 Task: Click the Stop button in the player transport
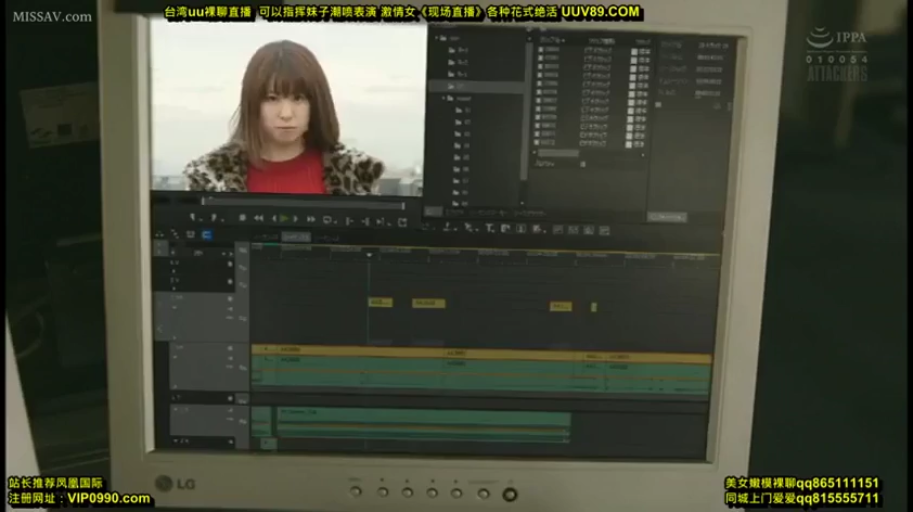(x=243, y=217)
